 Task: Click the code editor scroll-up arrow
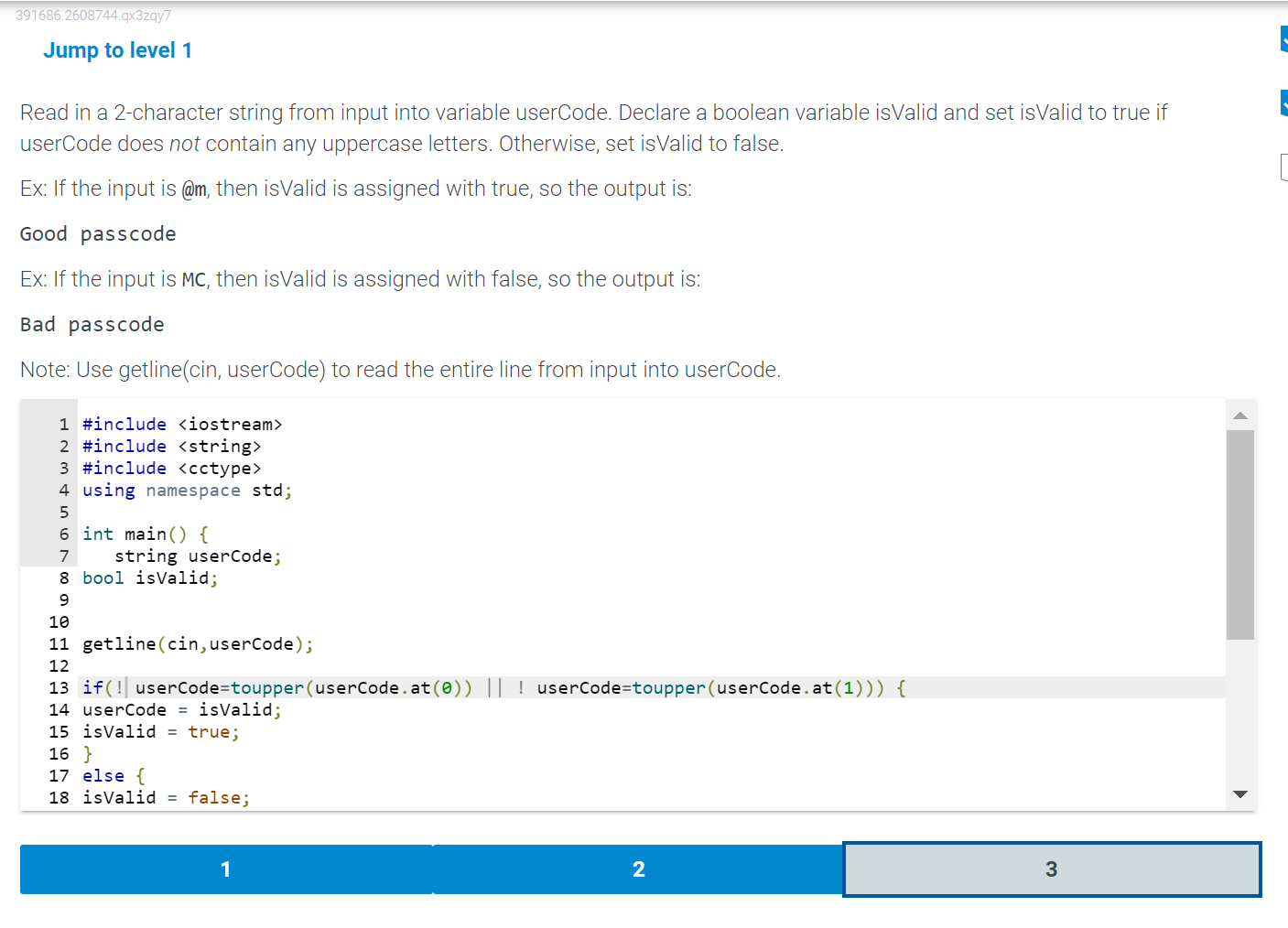[x=1240, y=416]
